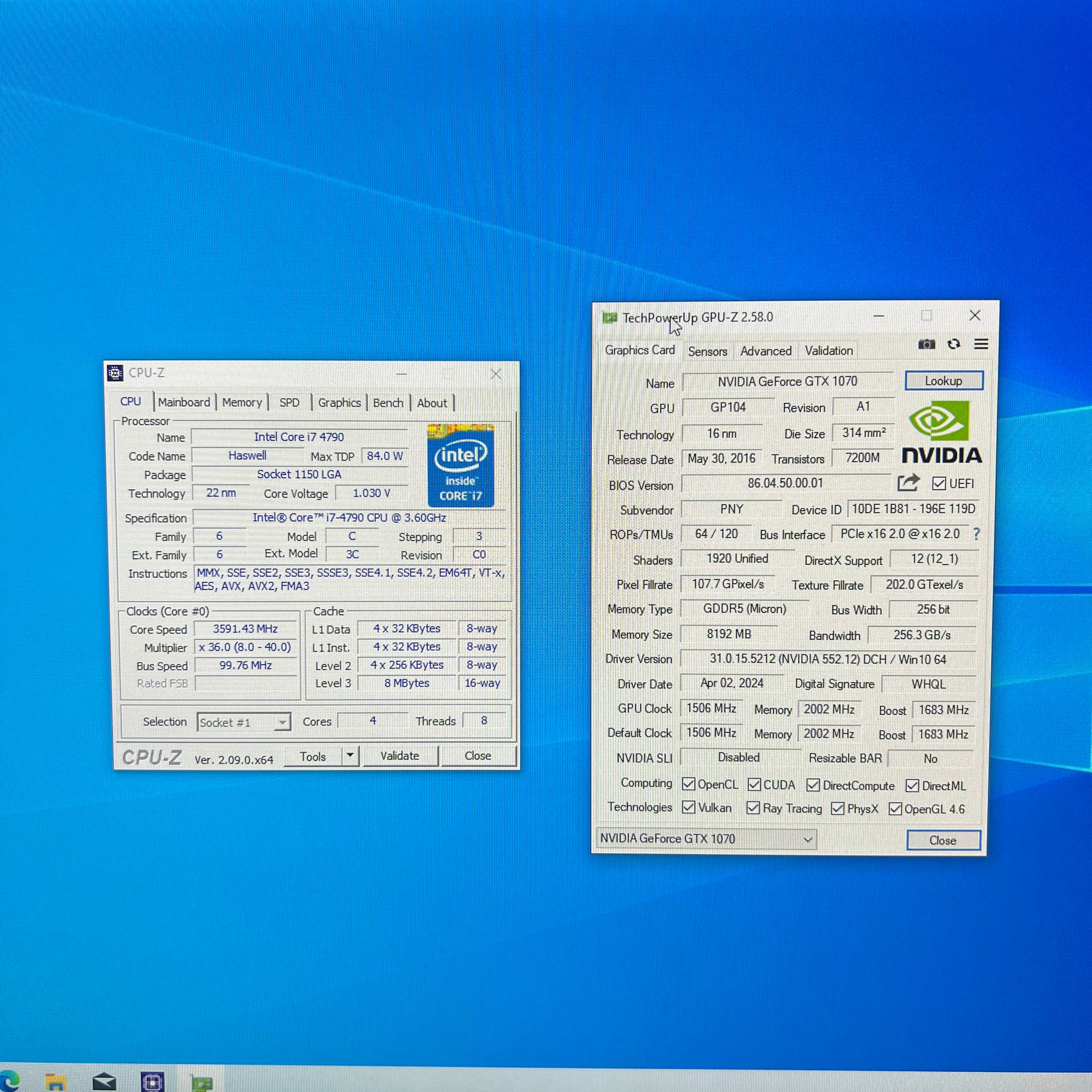Open the Validation tab in GPU-Z
1092x1092 pixels.
[829, 350]
